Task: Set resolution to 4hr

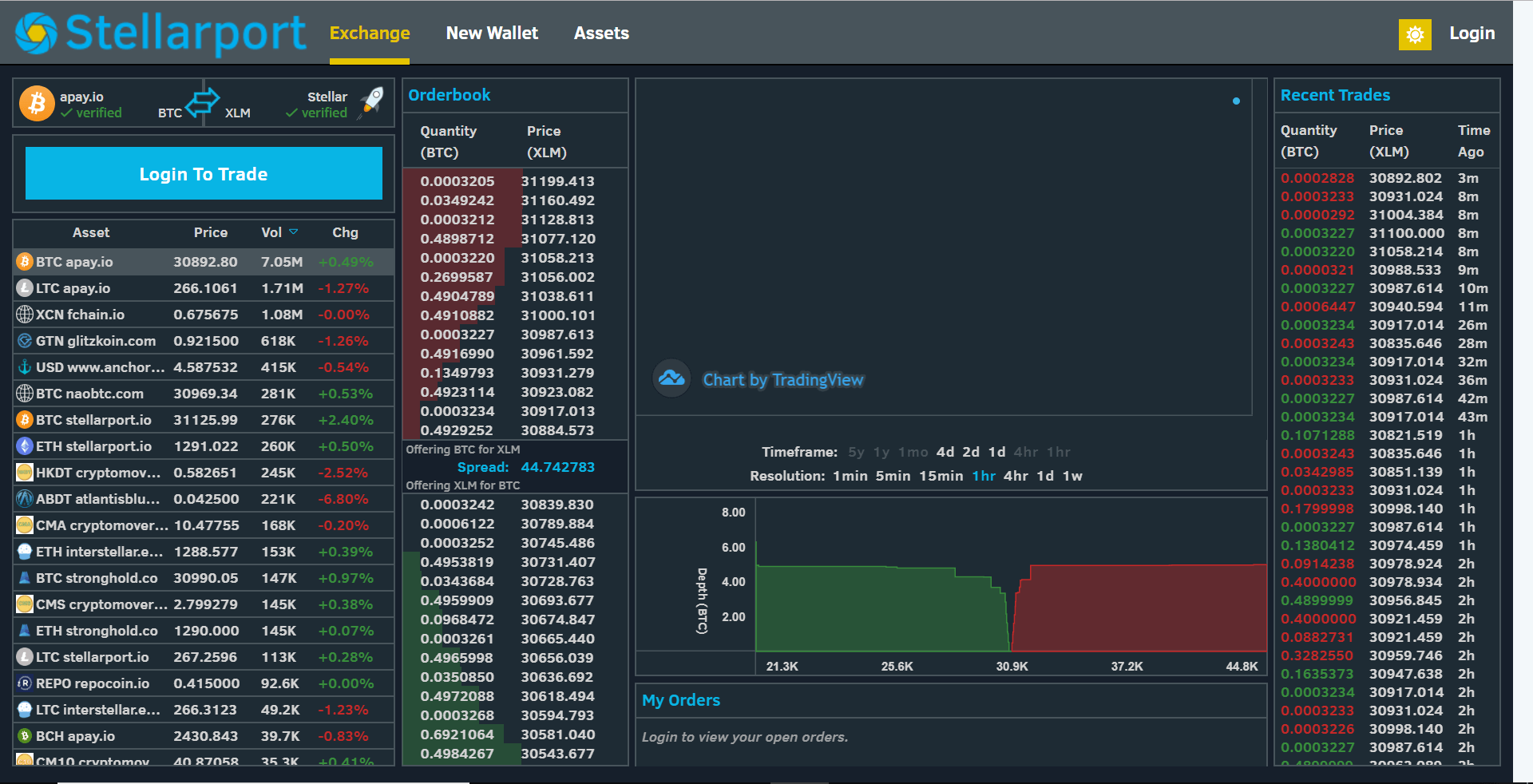Action: pyautogui.click(x=1016, y=476)
